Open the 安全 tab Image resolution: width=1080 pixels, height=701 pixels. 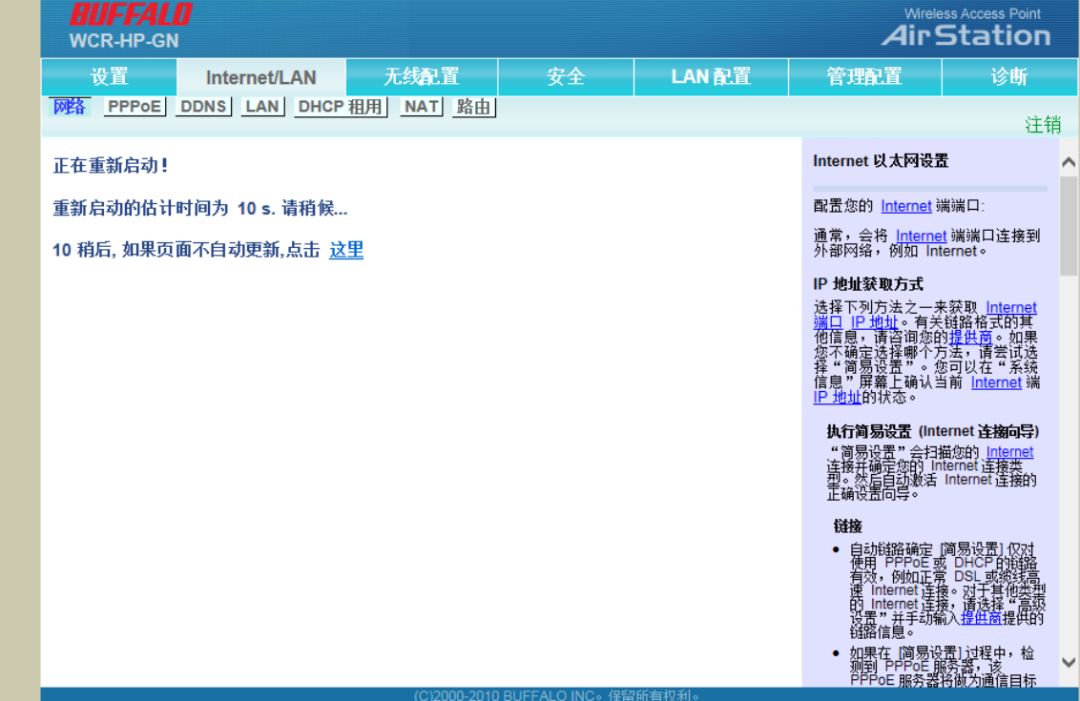click(565, 76)
